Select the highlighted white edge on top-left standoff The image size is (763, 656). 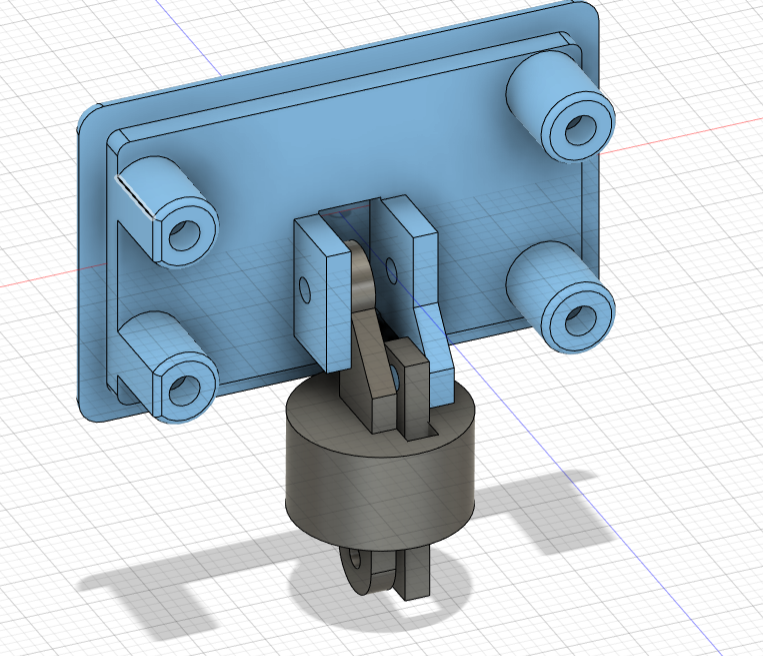click(135, 197)
